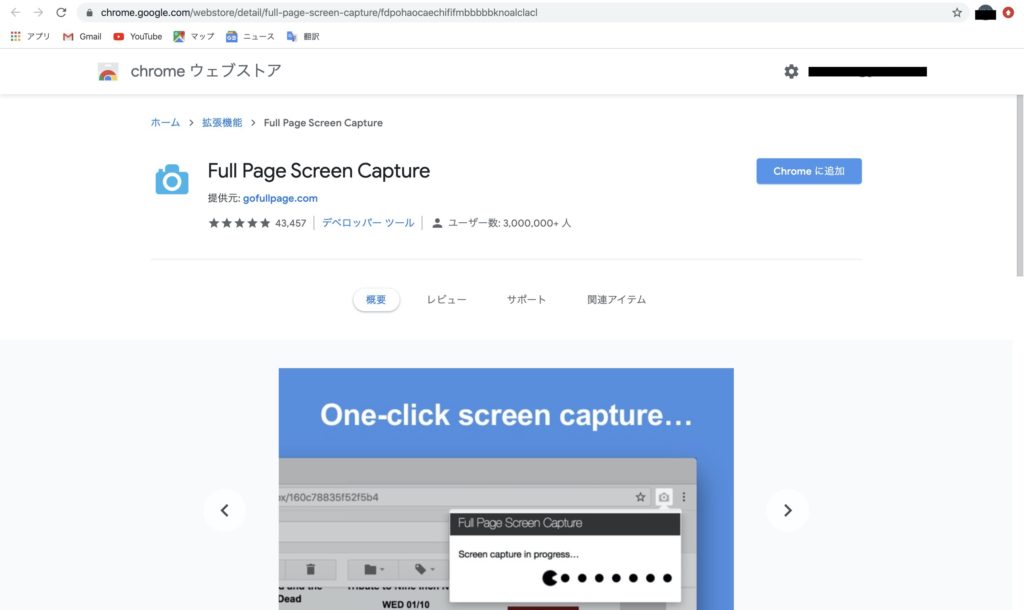1024x610 pixels.
Task: Open the マップ bookmark
Action: coord(194,37)
